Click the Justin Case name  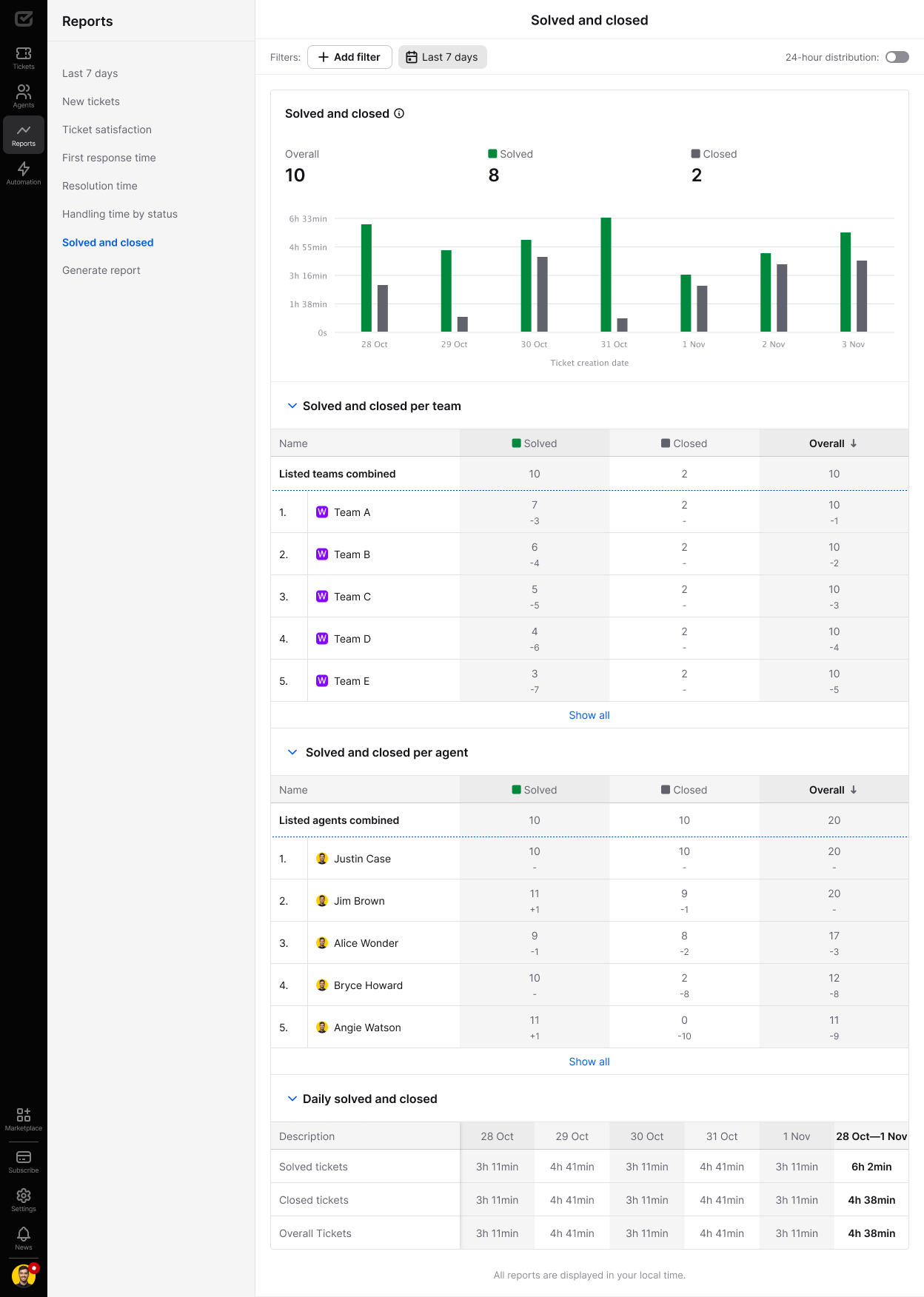(362, 859)
